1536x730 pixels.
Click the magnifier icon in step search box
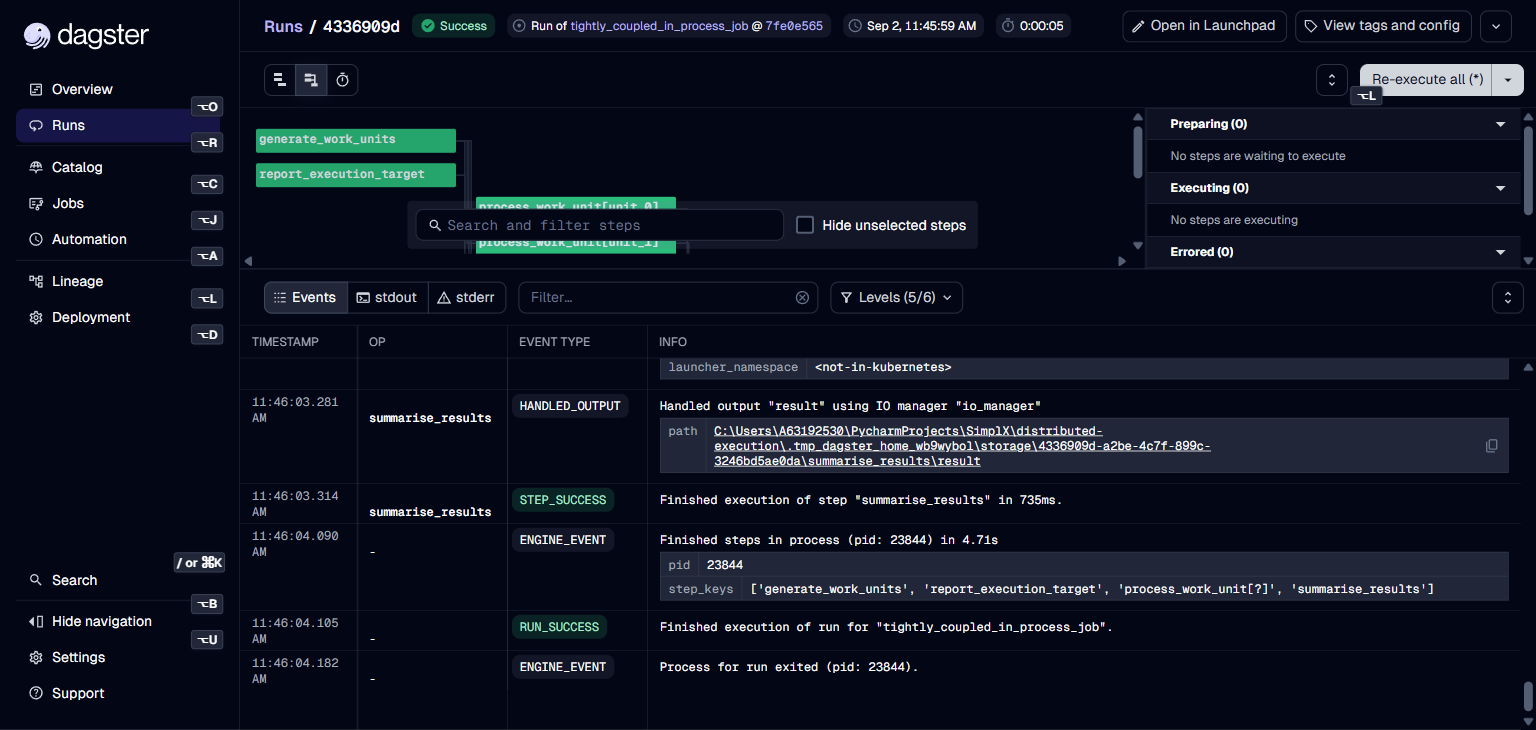tap(435, 225)
